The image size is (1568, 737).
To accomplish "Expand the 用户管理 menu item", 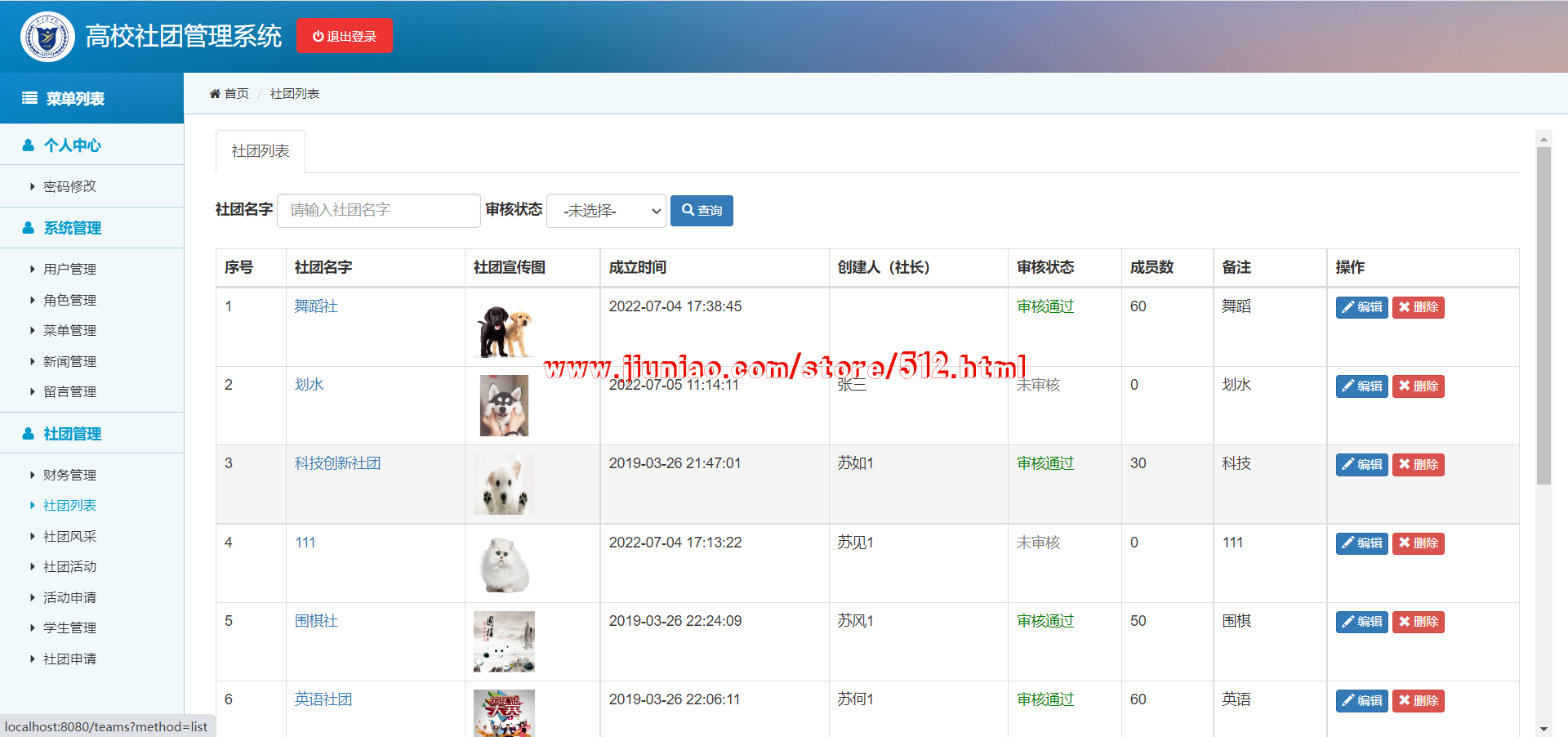I will coord(69,269).
